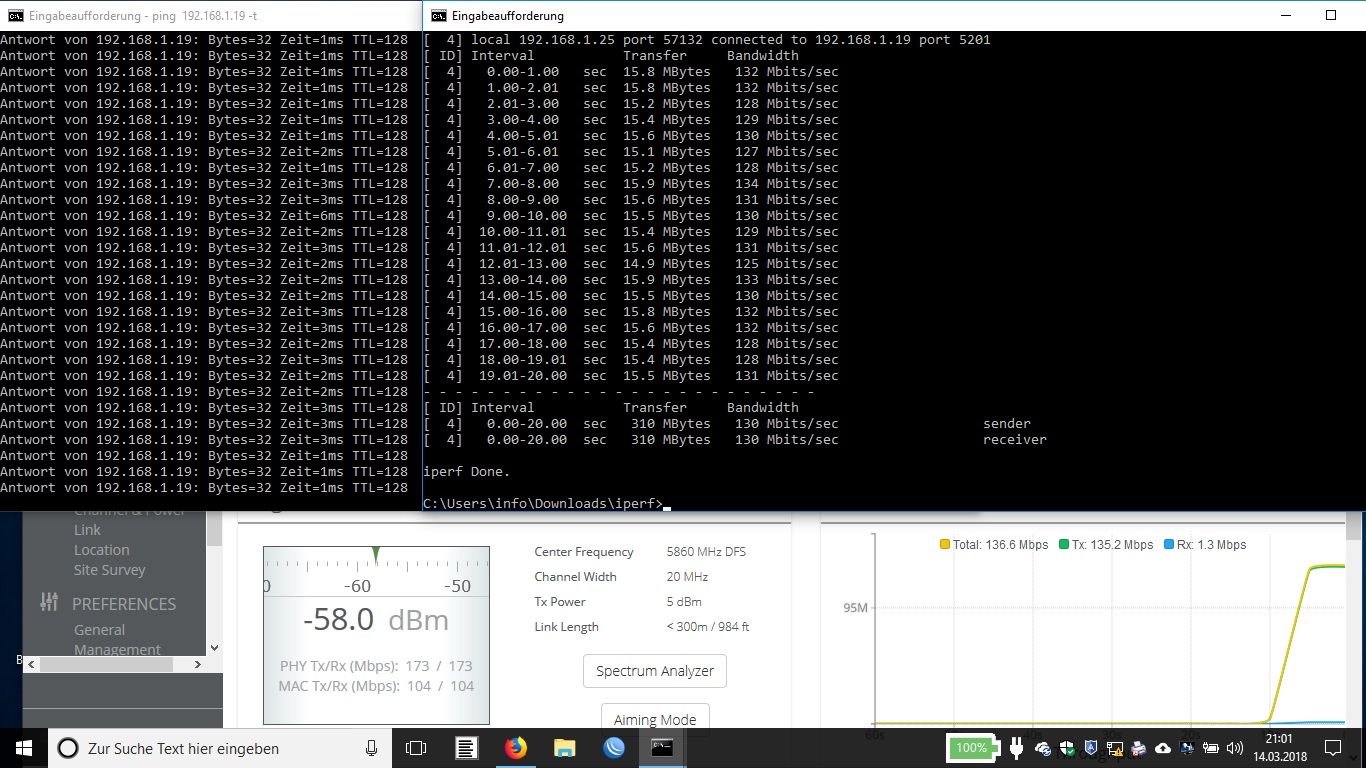This screenshot has height=768, width=1366.
Task: Click the iperf Eingabeaufforderung window title
Action: [x=508, y=16]
